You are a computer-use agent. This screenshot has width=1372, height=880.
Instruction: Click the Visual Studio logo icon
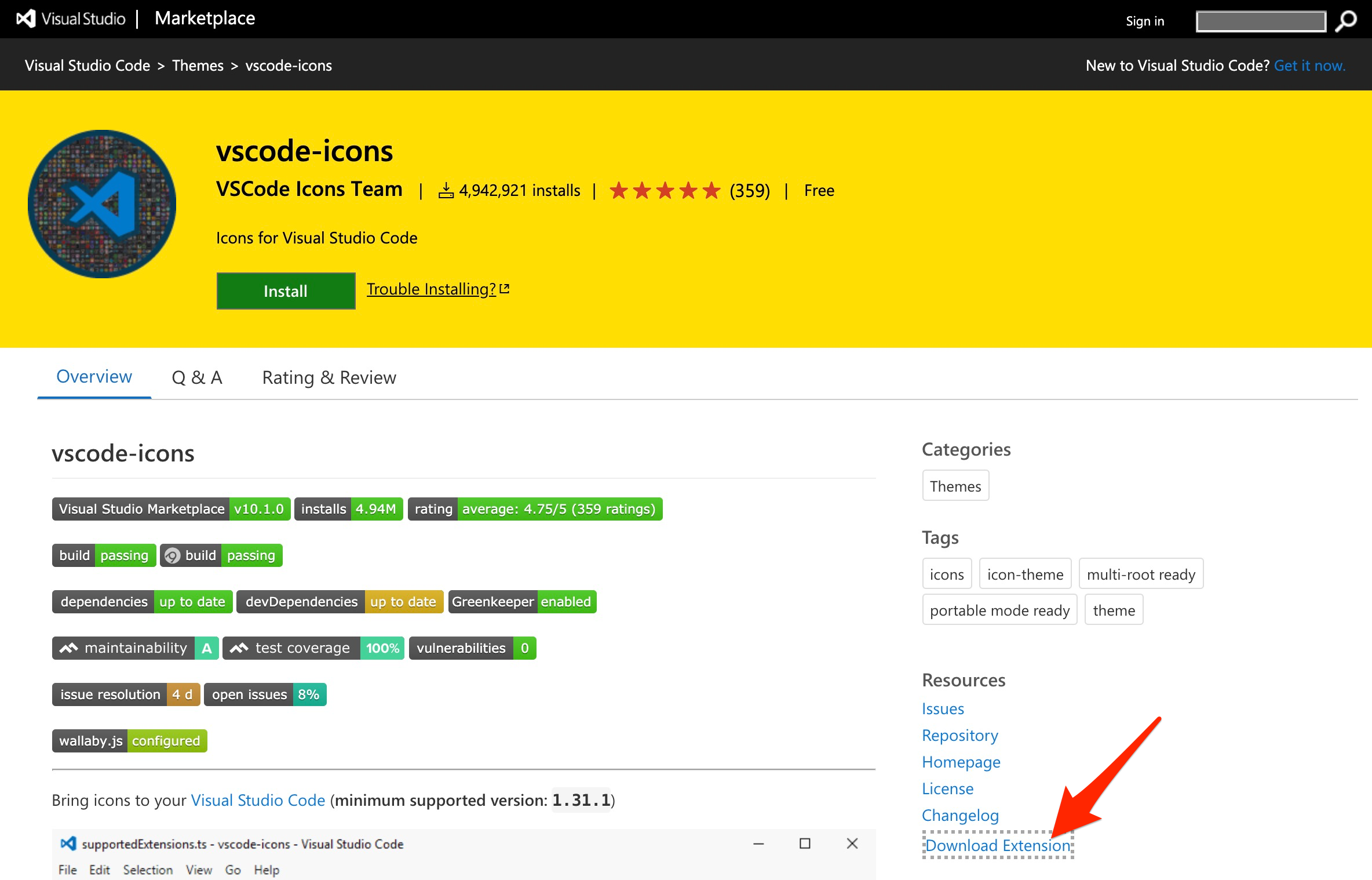(26, 19)
